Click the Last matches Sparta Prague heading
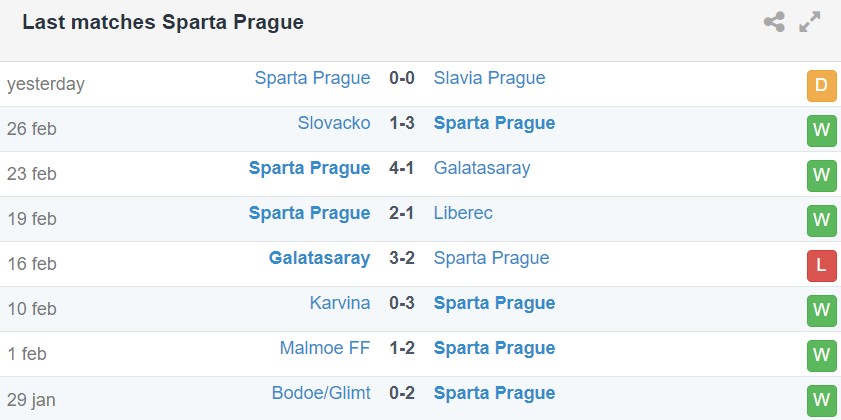The width and height of the screenshot is (841, 420). [x=163, y=22]
